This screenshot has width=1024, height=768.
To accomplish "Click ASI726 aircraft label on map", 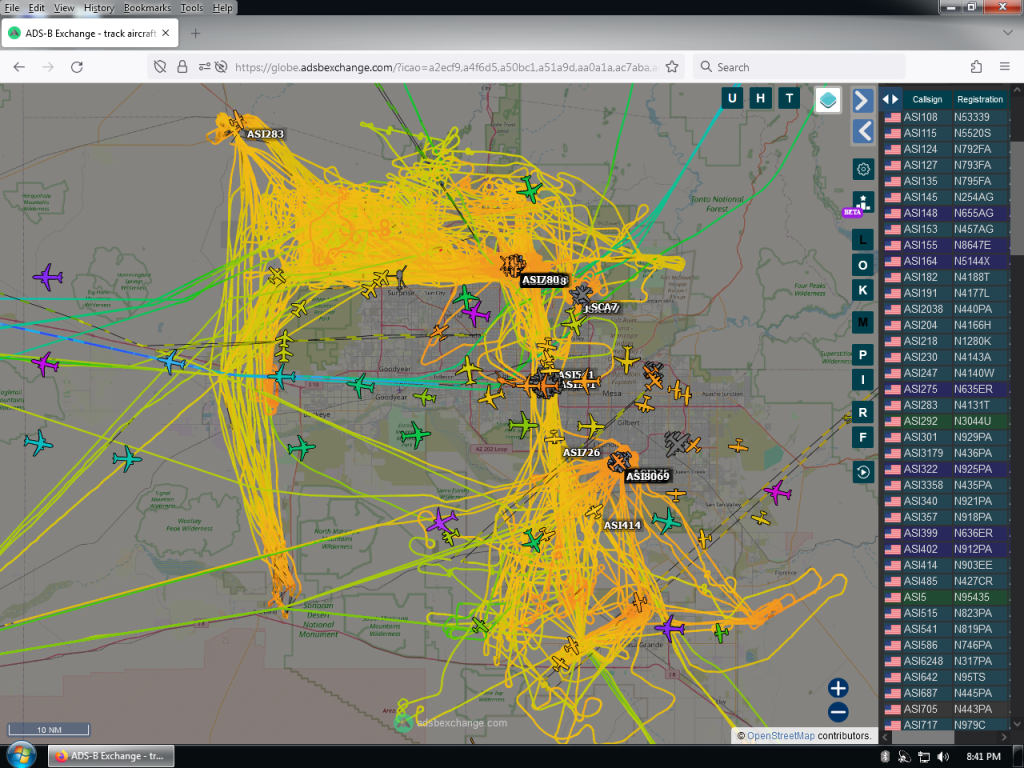I will coord(581,453).
